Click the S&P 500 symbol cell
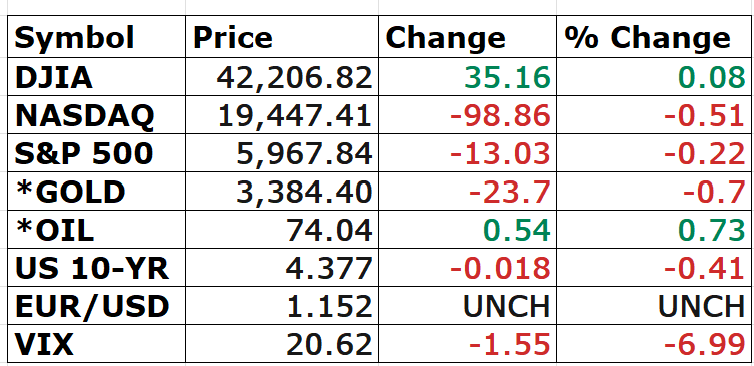This screenshot has height=366, width=754. click(x=96, y=153)
